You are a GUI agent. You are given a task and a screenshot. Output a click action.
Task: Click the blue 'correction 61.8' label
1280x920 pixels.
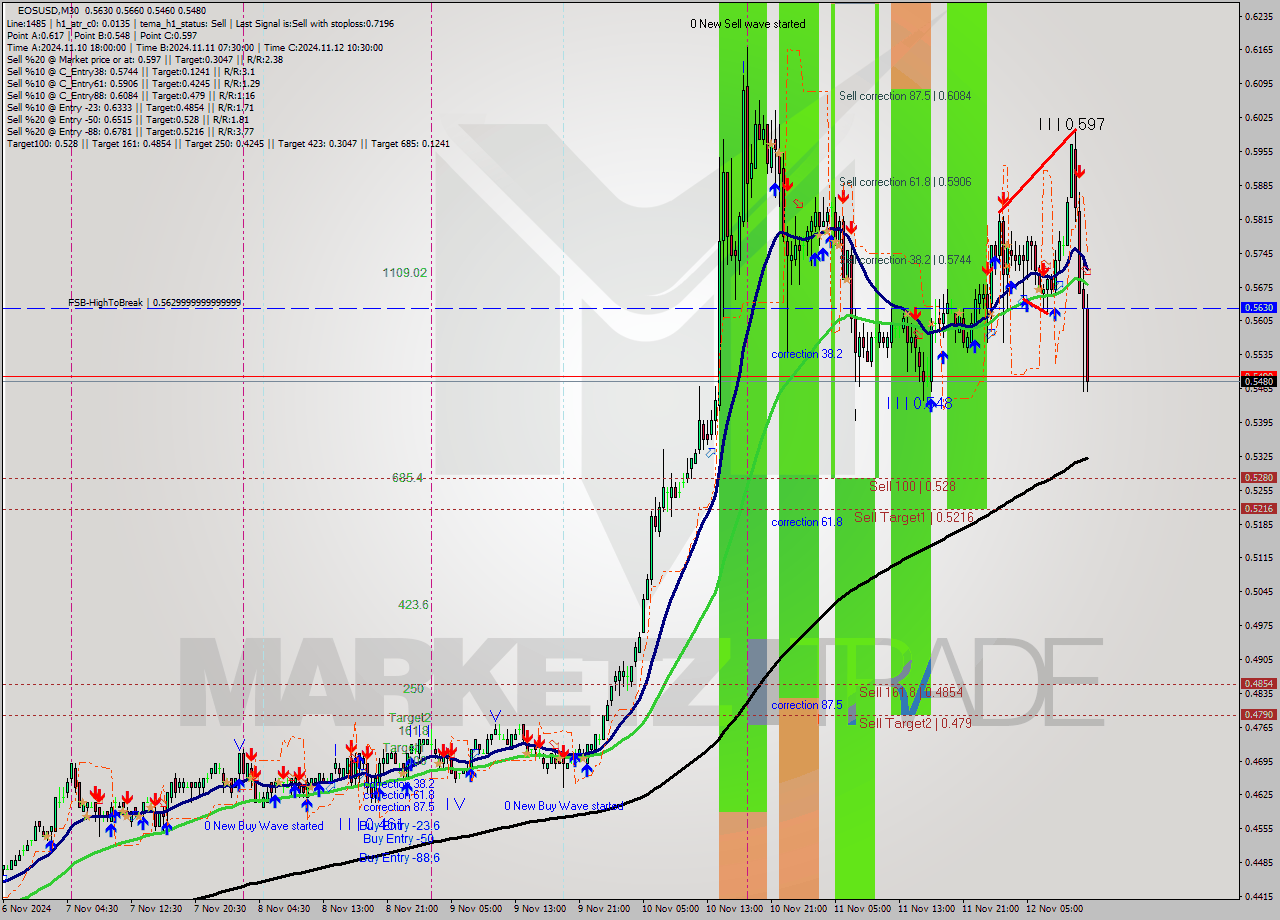(x=806, y=522)
